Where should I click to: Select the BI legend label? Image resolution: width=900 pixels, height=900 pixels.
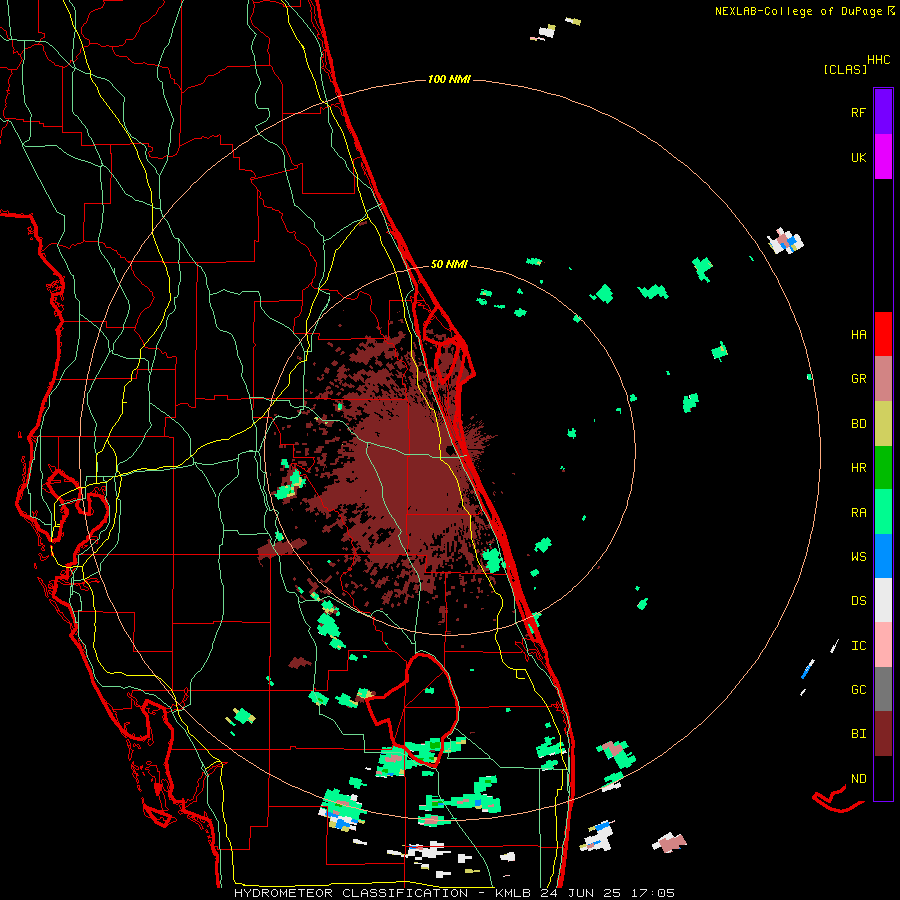[x=858, y=734]
